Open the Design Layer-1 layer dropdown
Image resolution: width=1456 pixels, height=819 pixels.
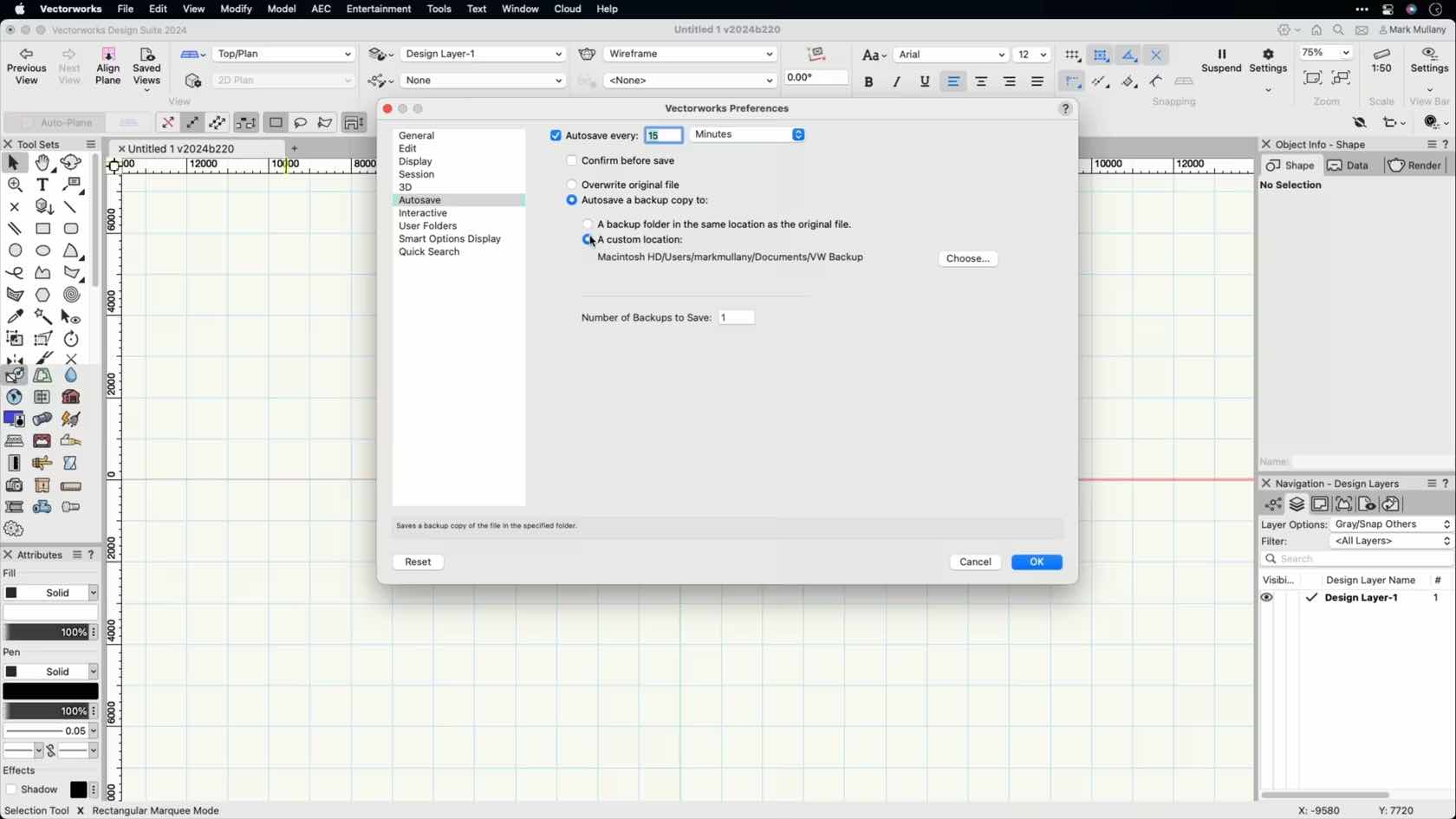(x=483, y=54)
